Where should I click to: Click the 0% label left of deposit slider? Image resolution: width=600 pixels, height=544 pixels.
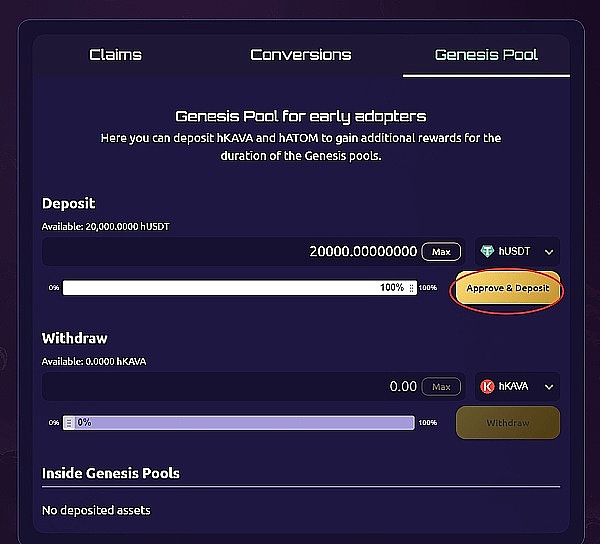pyautogui.click(x=53, y=288)
